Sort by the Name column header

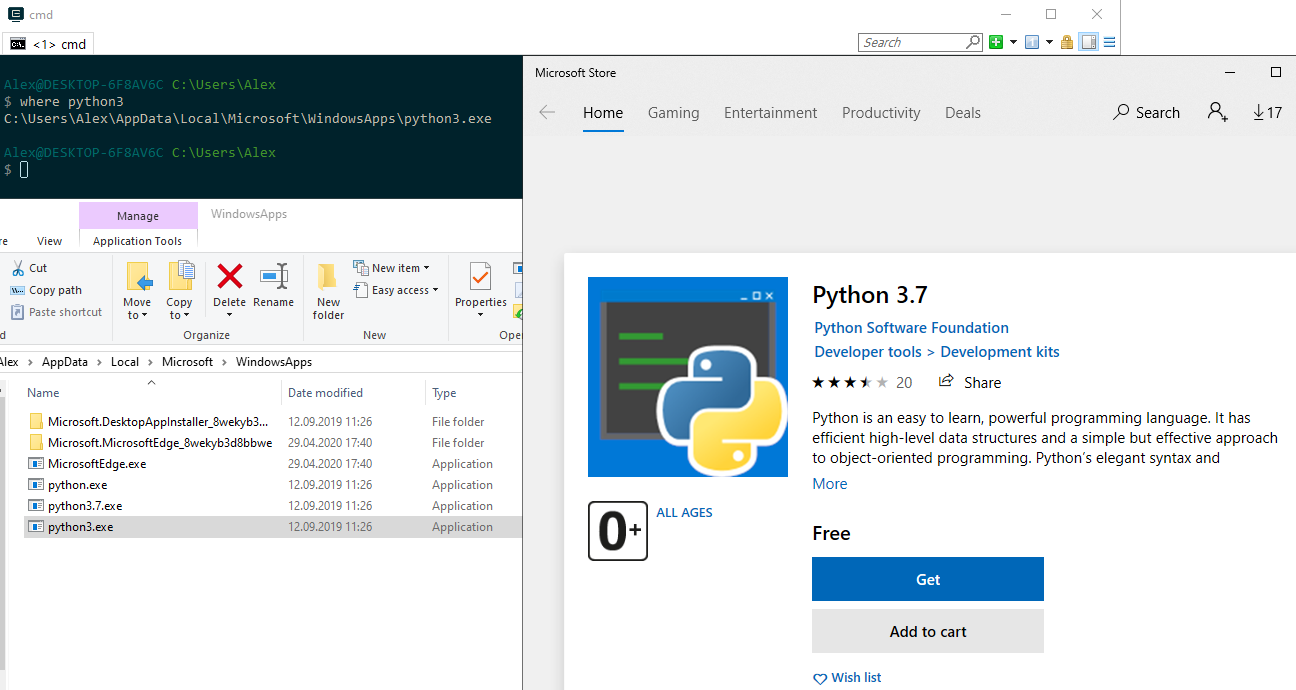coord(43,393)
